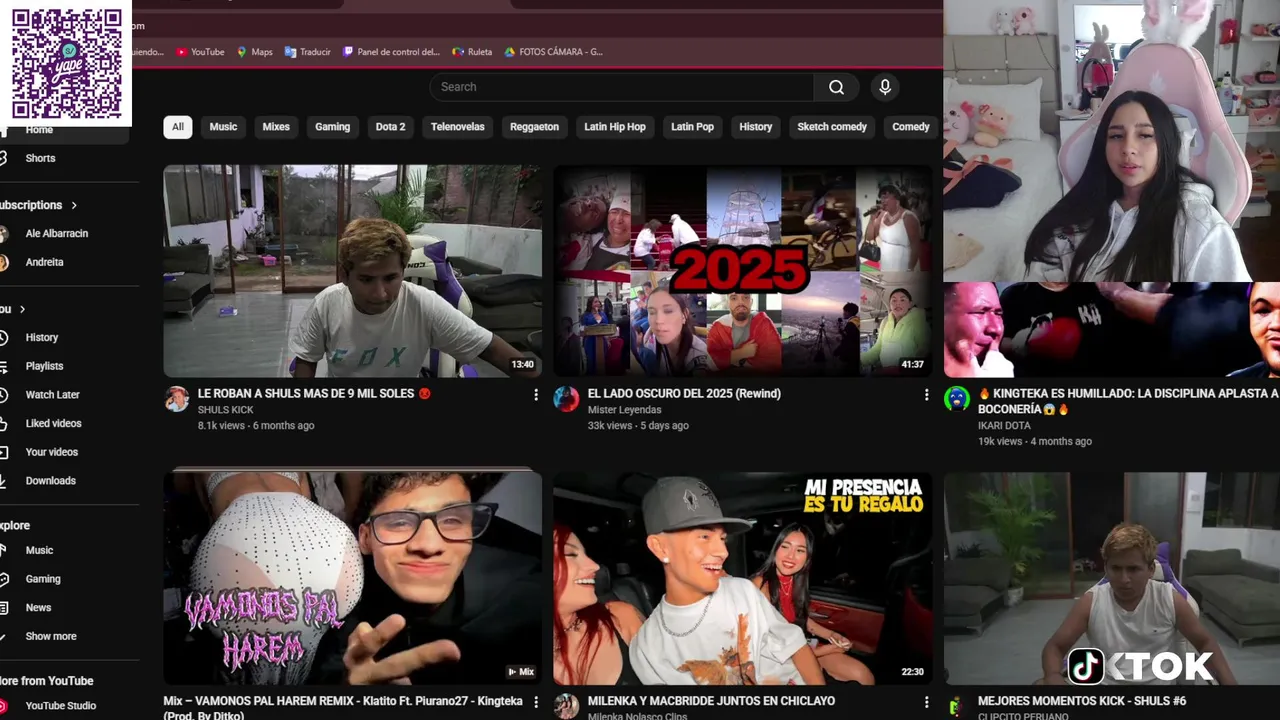Image resolution: width=1280 pixels, height=720 pixels.
Task: Open EL LADO OSCURO DEL 2025 title
Action: click(684, 394)
